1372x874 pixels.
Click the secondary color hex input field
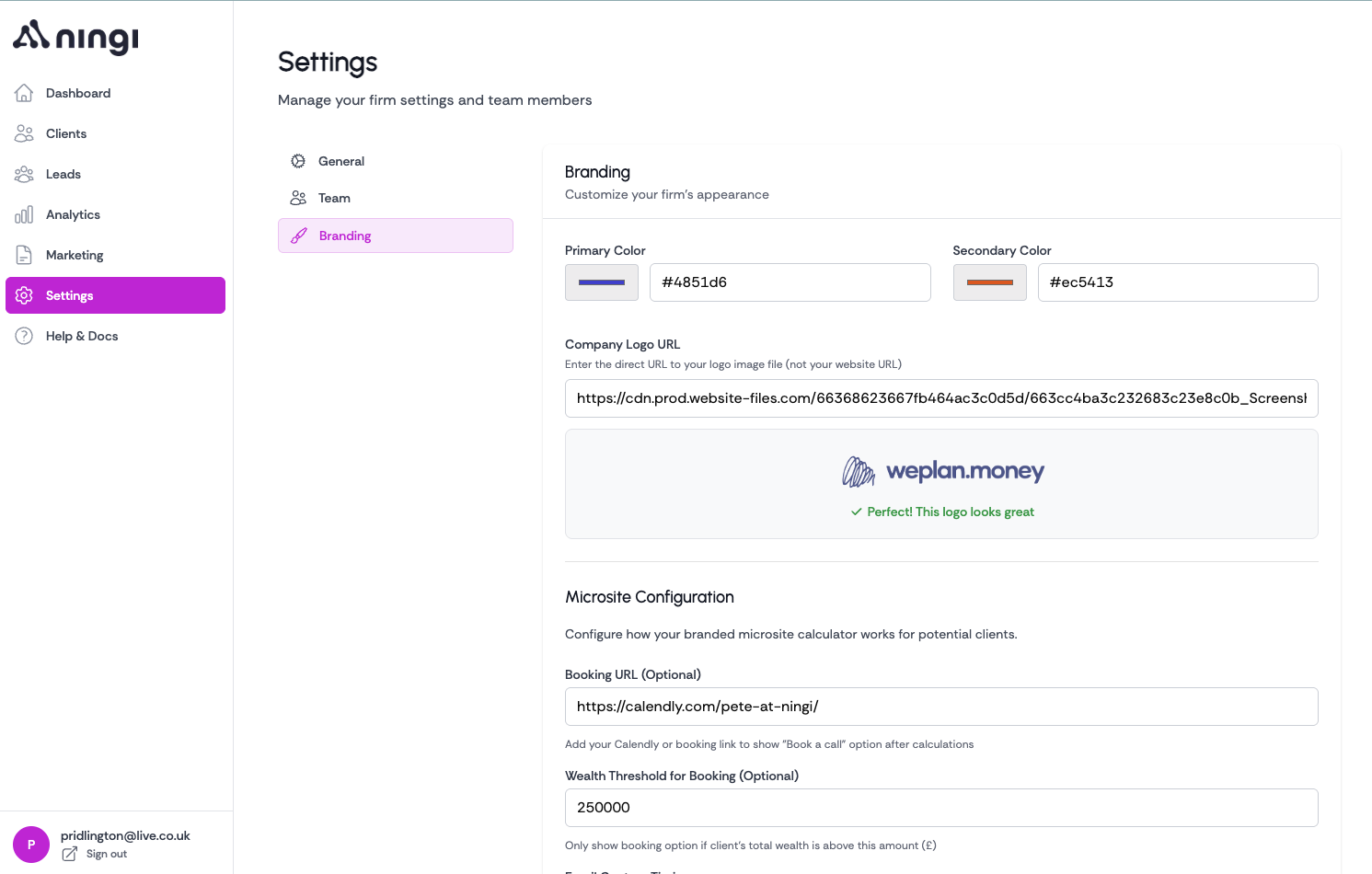tap(1177, 282)
